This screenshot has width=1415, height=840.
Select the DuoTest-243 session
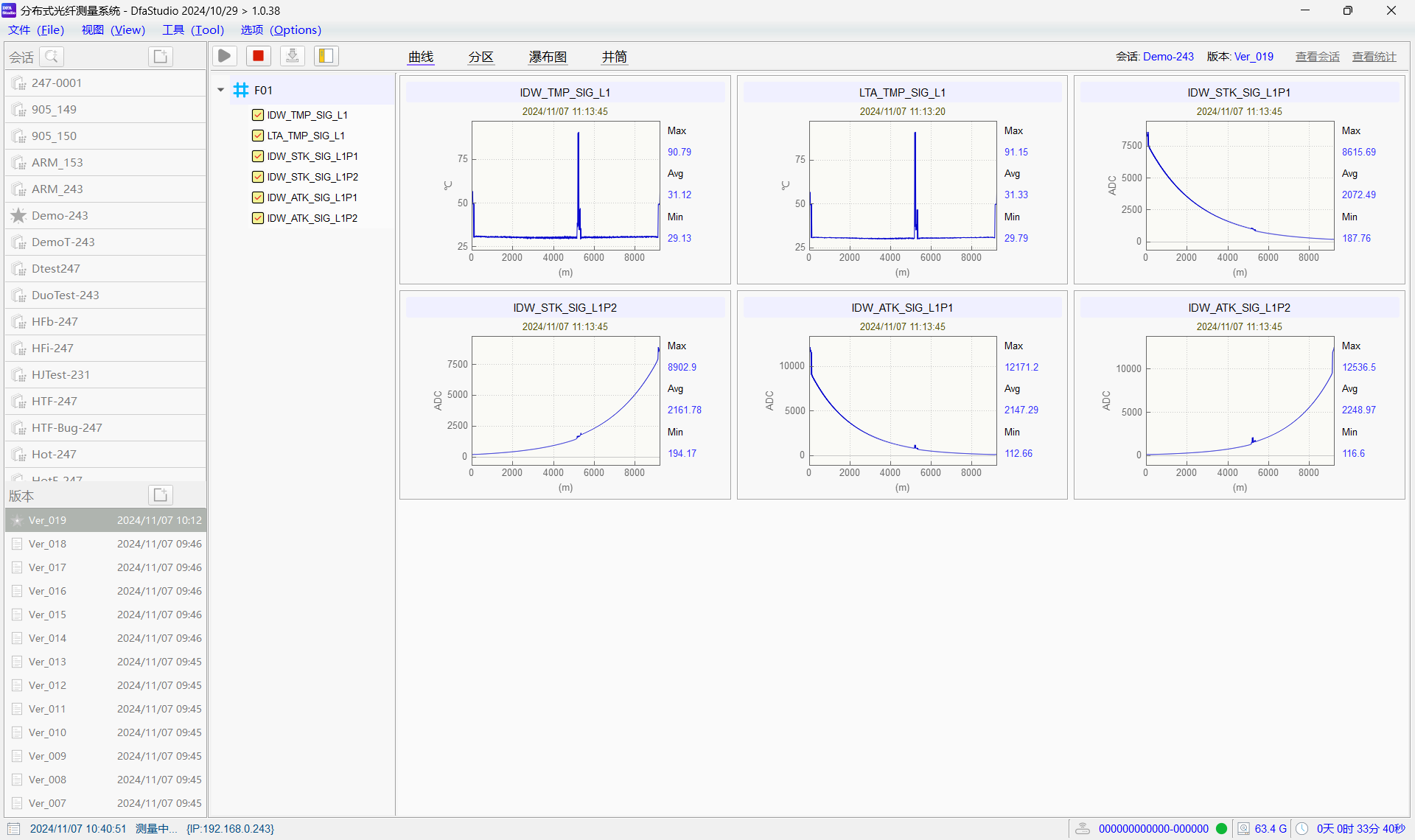point(105,295)
